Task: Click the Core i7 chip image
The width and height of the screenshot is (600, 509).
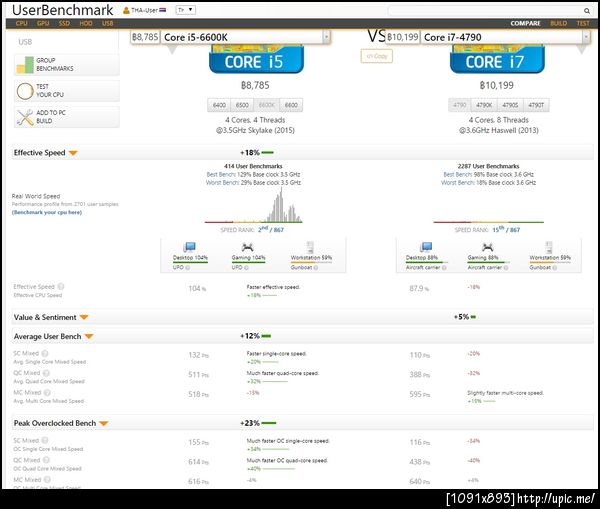Action: pos(497,59)
